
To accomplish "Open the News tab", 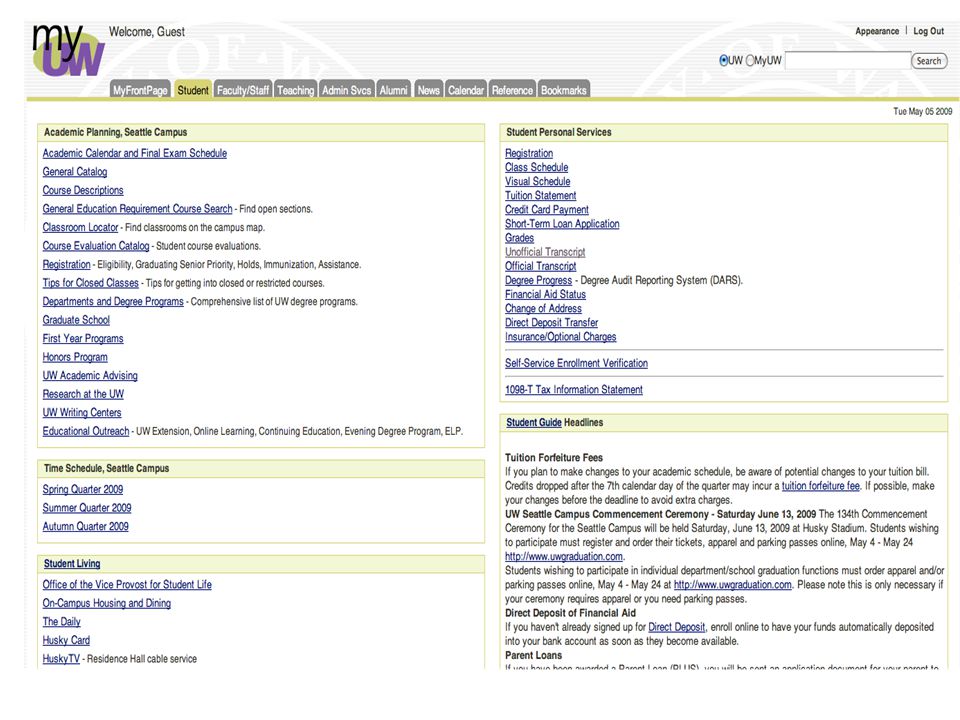I will (429, 90).
